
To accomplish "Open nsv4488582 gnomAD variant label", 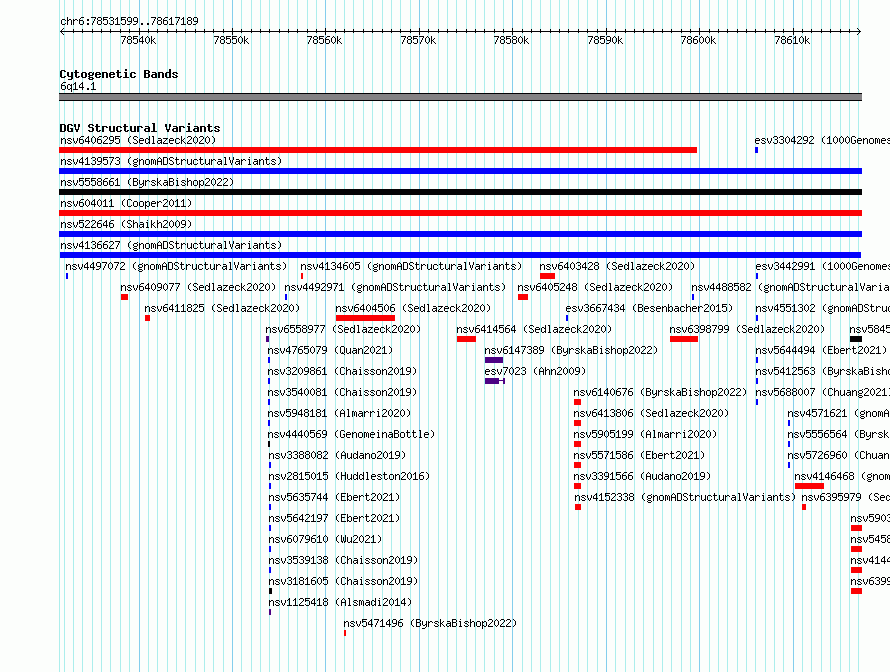I will tap(791, 287).
